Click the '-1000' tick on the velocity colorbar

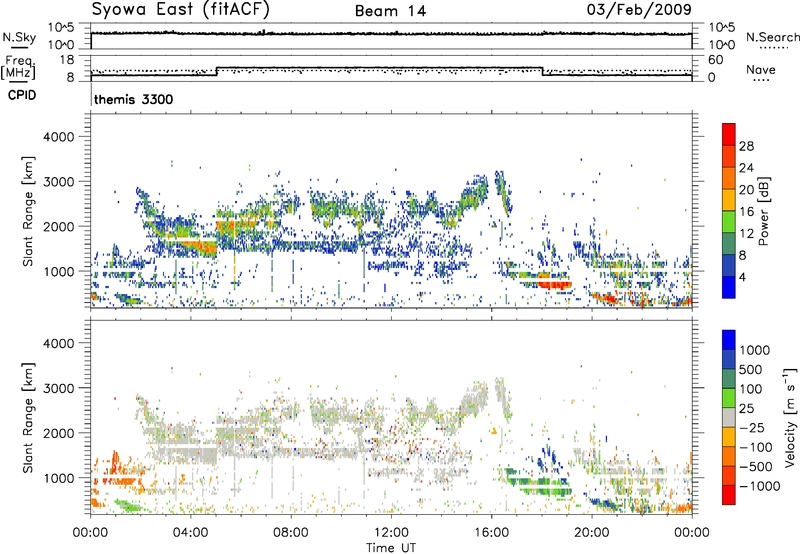coord(759,486)
